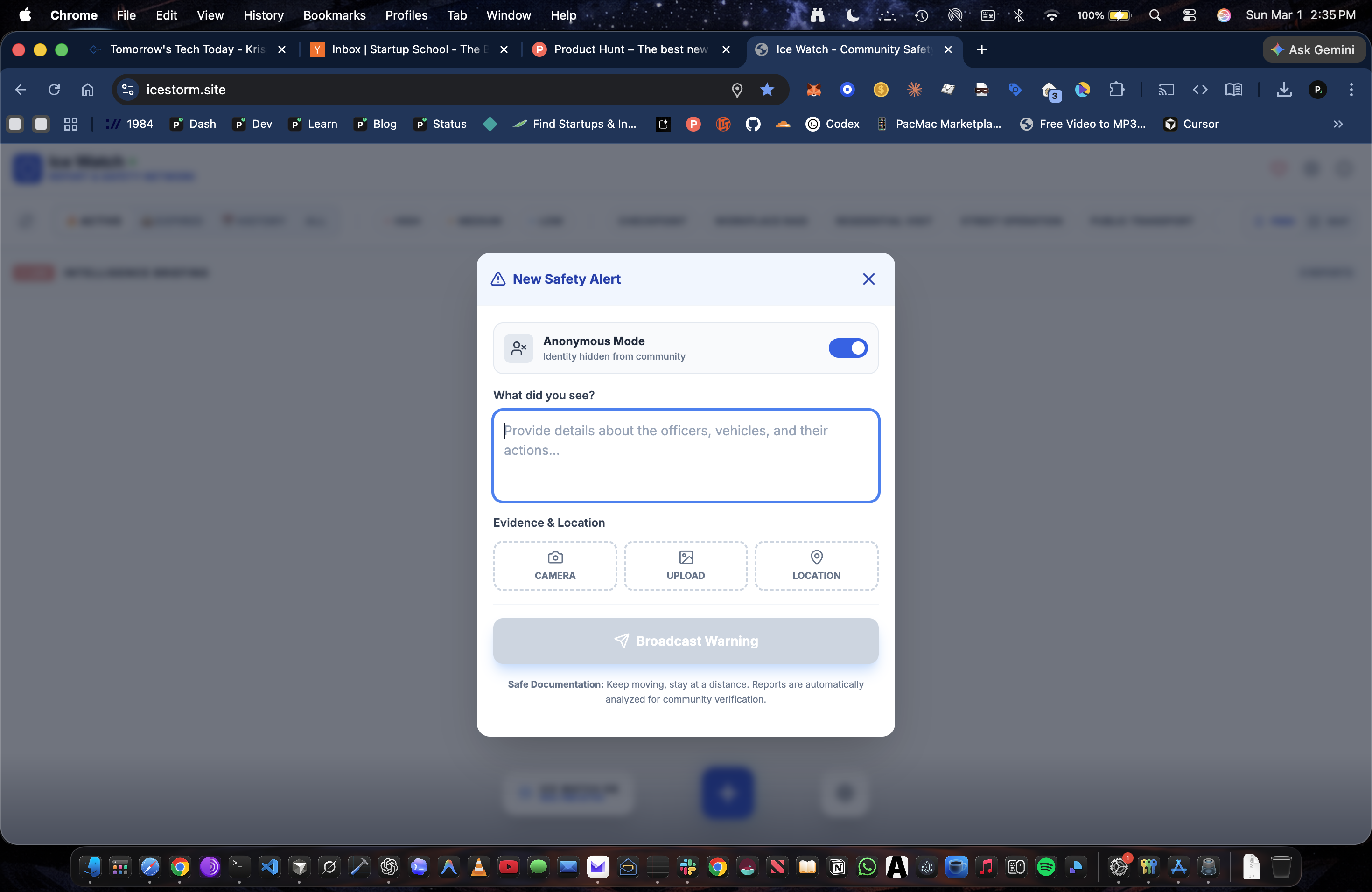Reload the icestorm.site page
The image size is (1372, 892).
pos(54,89)
